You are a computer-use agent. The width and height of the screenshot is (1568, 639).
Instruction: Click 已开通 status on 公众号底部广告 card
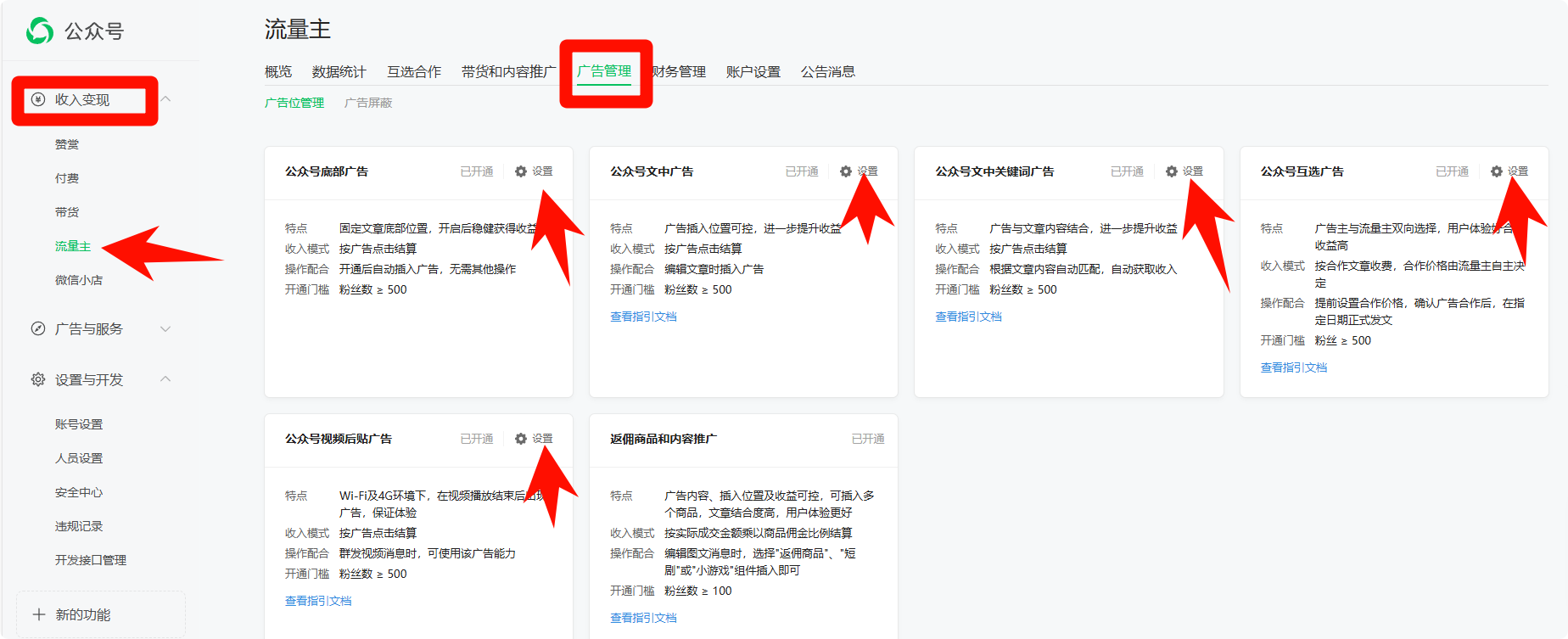click(477, 171)
